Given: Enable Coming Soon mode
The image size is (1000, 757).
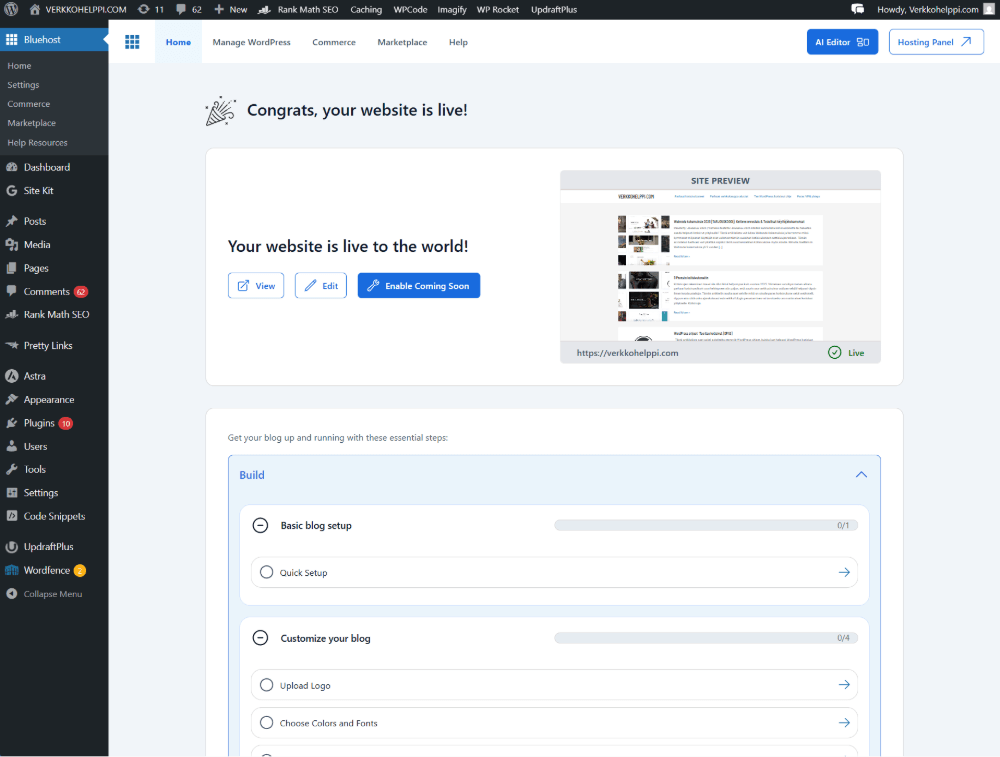Looking at the screenshot, I should click(418, 285).
